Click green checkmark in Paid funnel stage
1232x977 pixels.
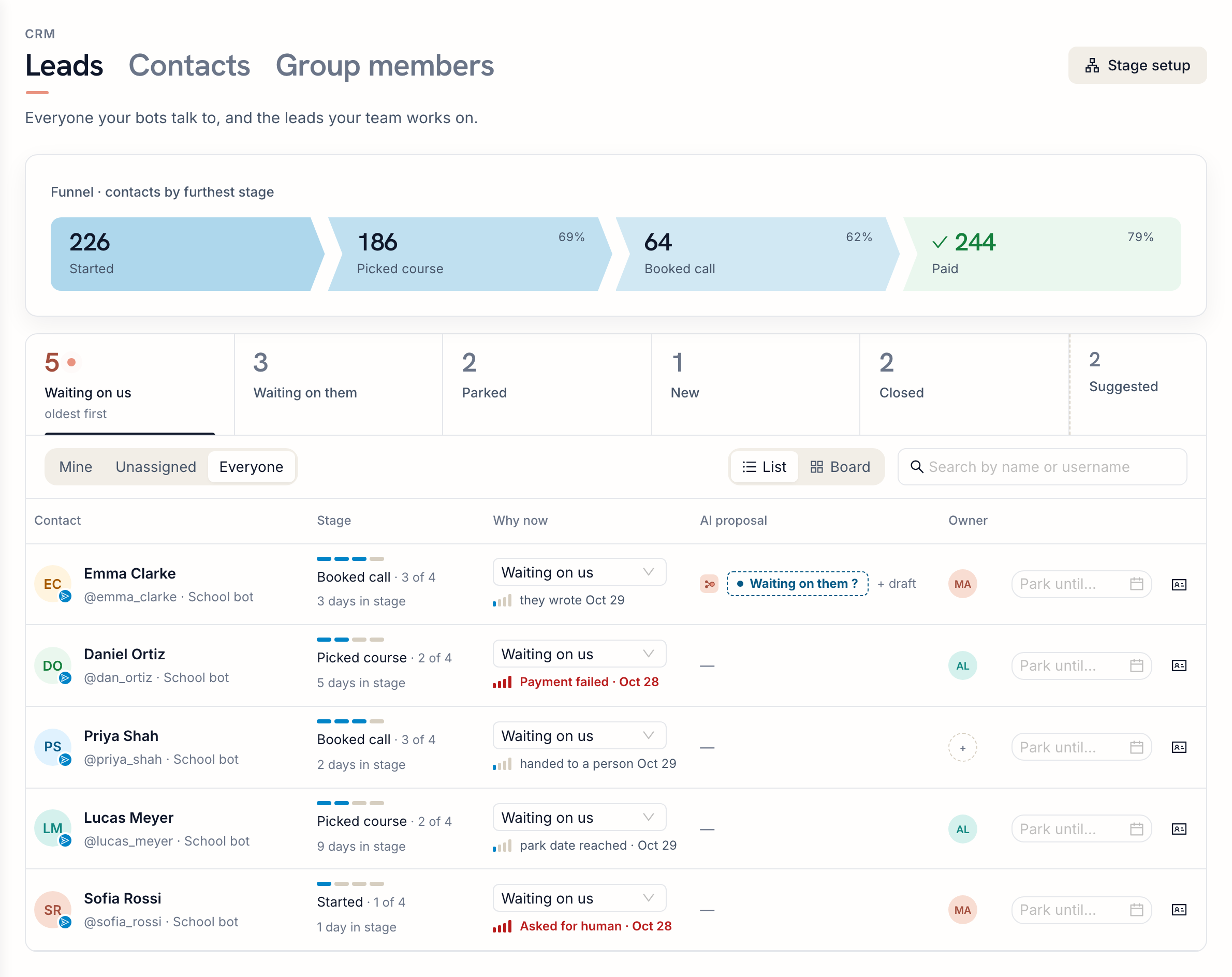pyautogui.click(x=940, y=243)
